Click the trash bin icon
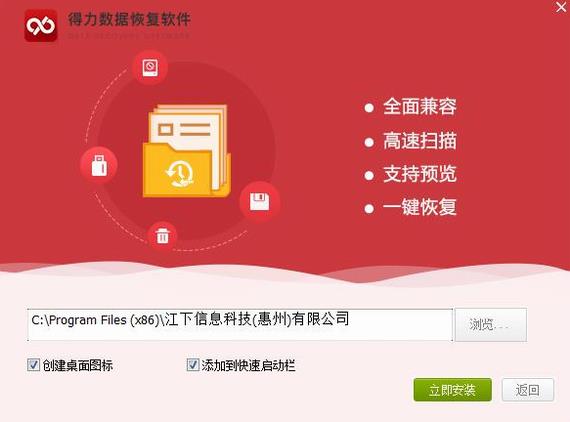Viewport: 570px width, 422px height. point(162,236)
